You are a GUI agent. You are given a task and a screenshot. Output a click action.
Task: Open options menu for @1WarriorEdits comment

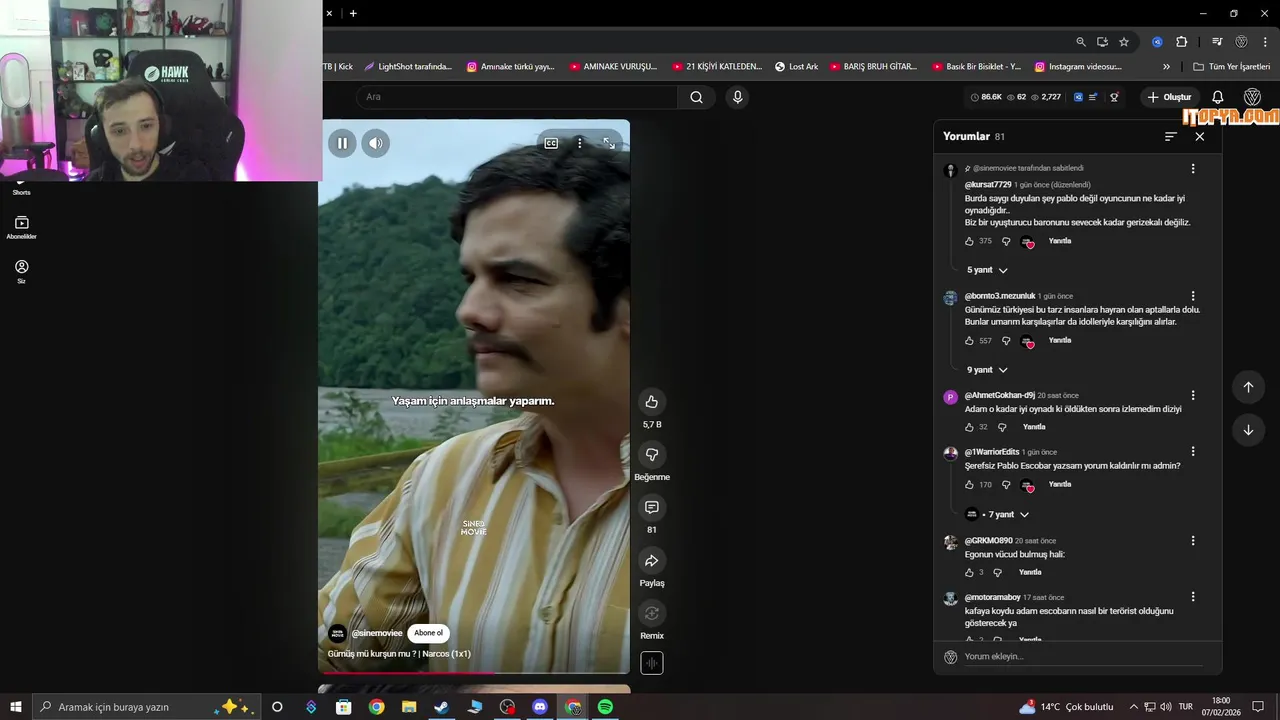1193,451
